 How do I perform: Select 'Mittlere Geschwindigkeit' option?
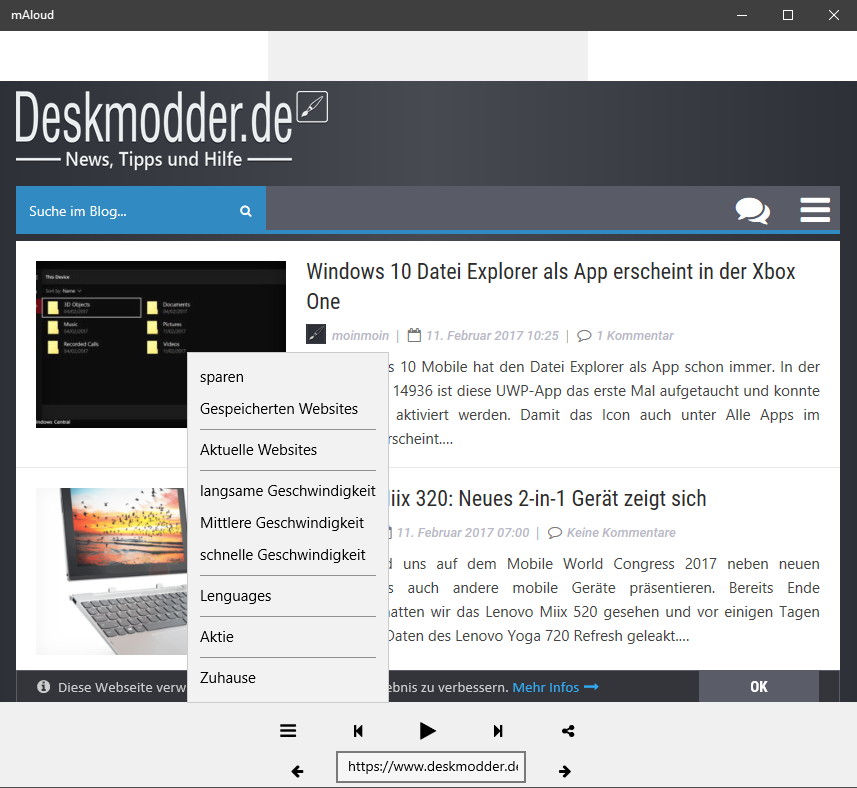(287, 523)
